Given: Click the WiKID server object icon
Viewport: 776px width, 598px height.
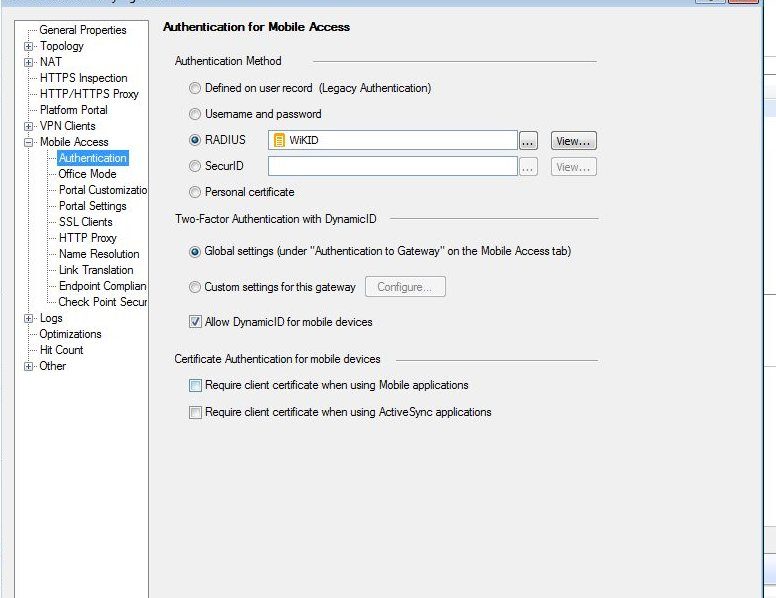Looking at the screenshot, I should (279, 141).
